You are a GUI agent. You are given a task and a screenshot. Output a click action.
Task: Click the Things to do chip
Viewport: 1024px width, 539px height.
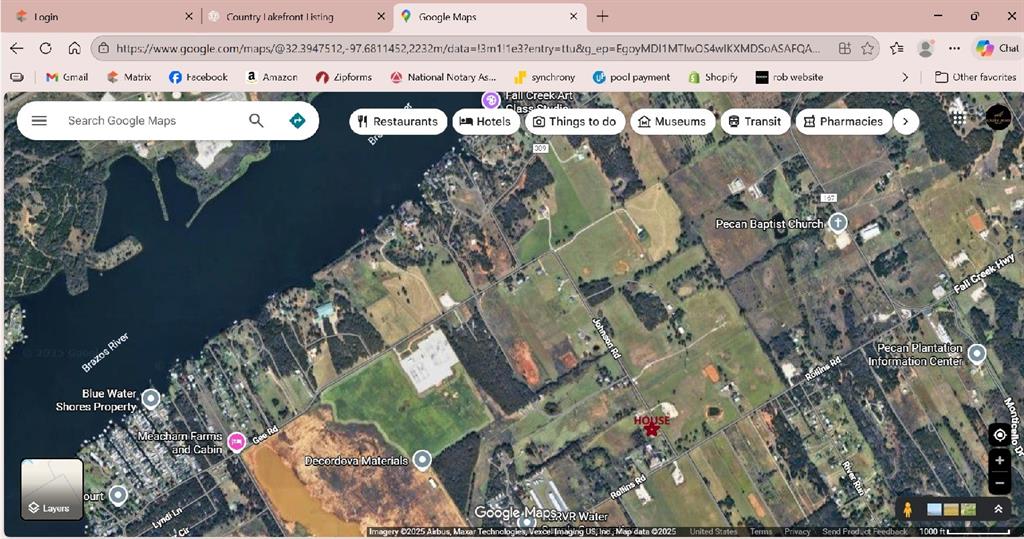pyautogui.click(x=575, y=122)
